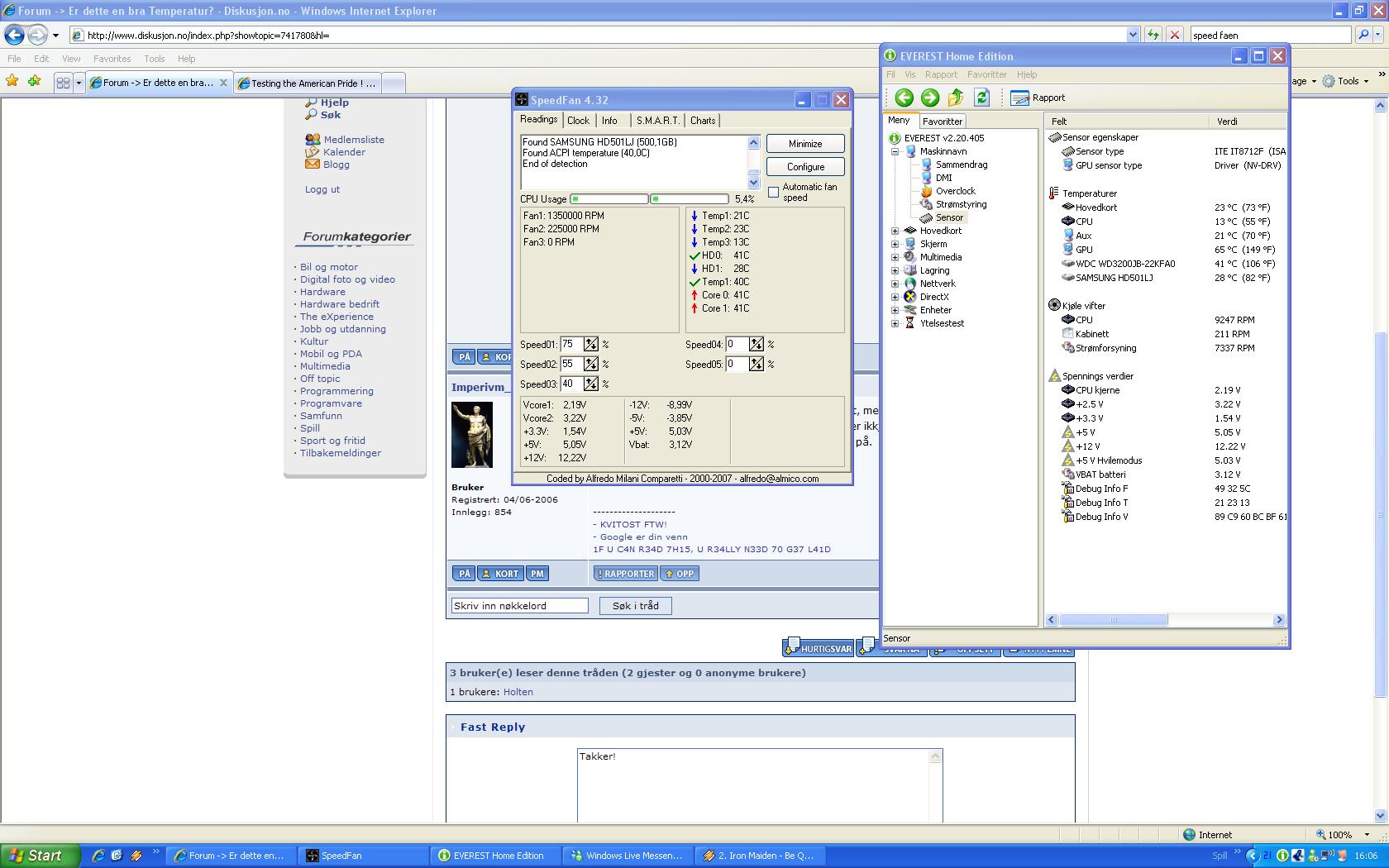Click the EVEREST v2.20.405 root node
This screenshot has width=1389, height=868.
tap(944, 138)
